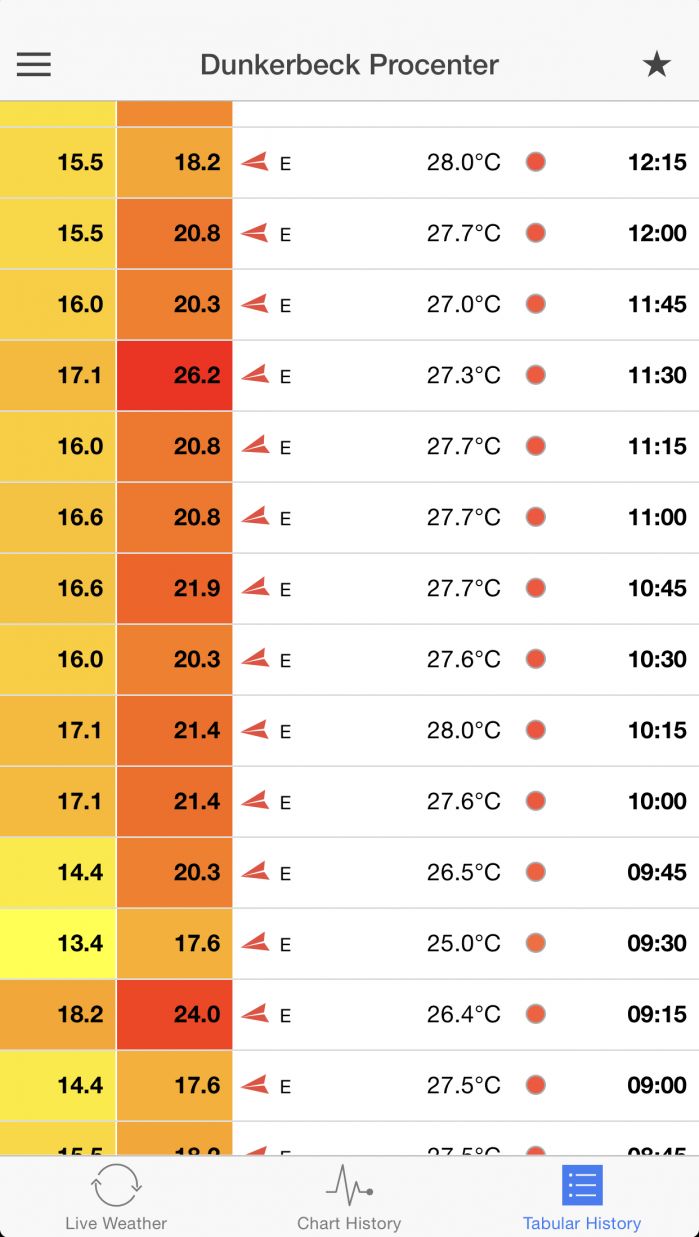Select the 10:45 history row time
The width and height of the screenshot is (699, 1237).
click(657, 588)
